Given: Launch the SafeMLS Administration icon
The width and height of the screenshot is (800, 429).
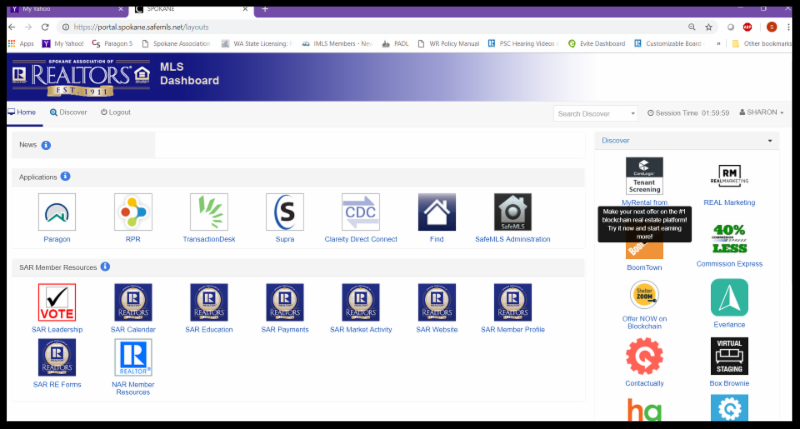Looking at the screenshot, I should coord(512,212).
